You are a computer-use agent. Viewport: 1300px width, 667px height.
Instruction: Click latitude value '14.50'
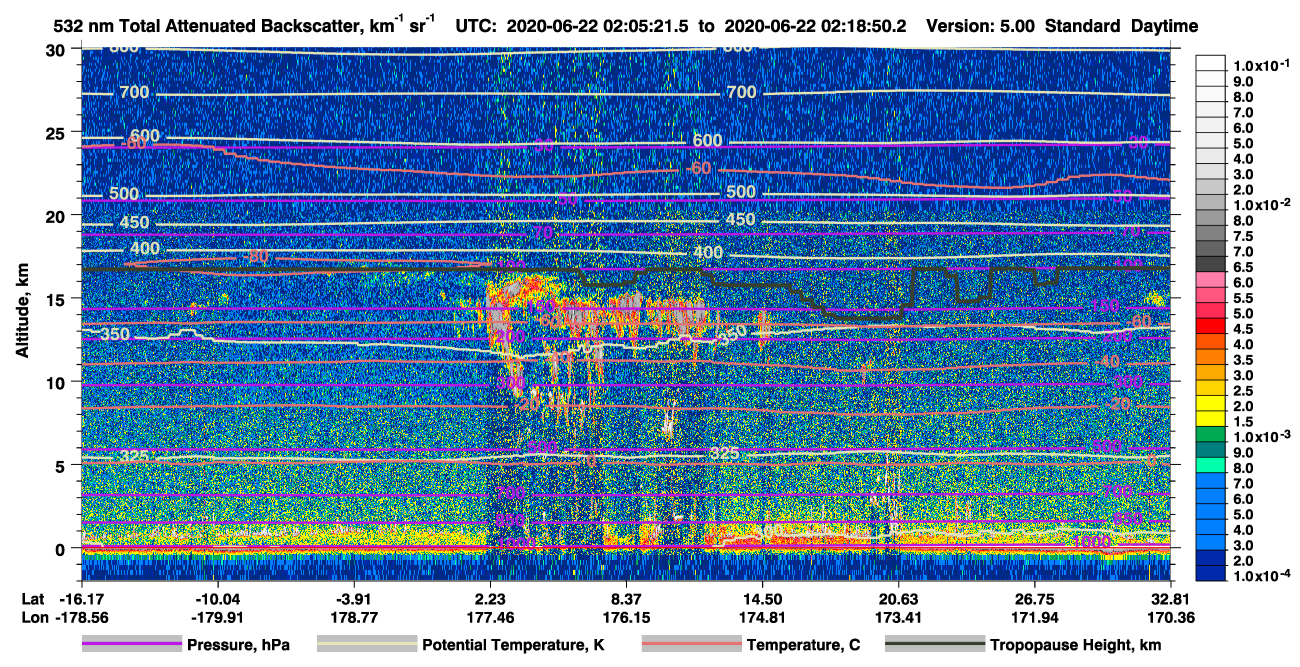click(x=763, y=598)
